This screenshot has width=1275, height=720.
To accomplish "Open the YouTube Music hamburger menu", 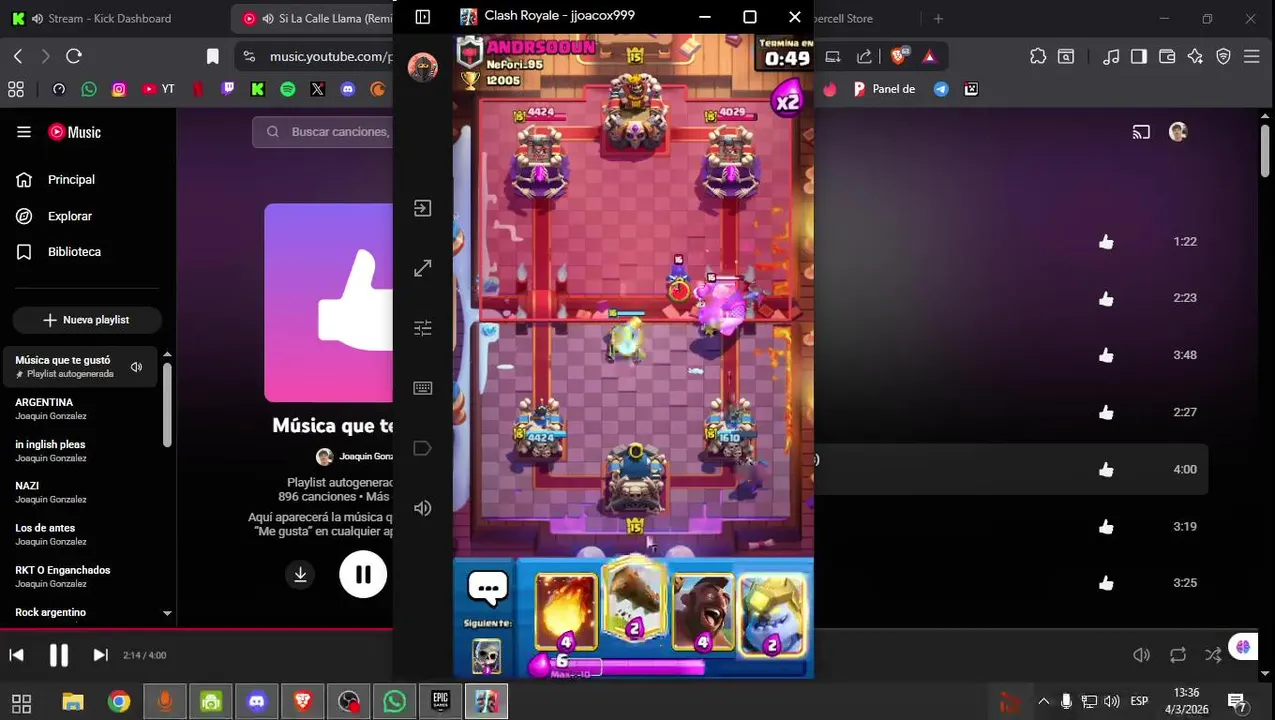I will (24, 132).
